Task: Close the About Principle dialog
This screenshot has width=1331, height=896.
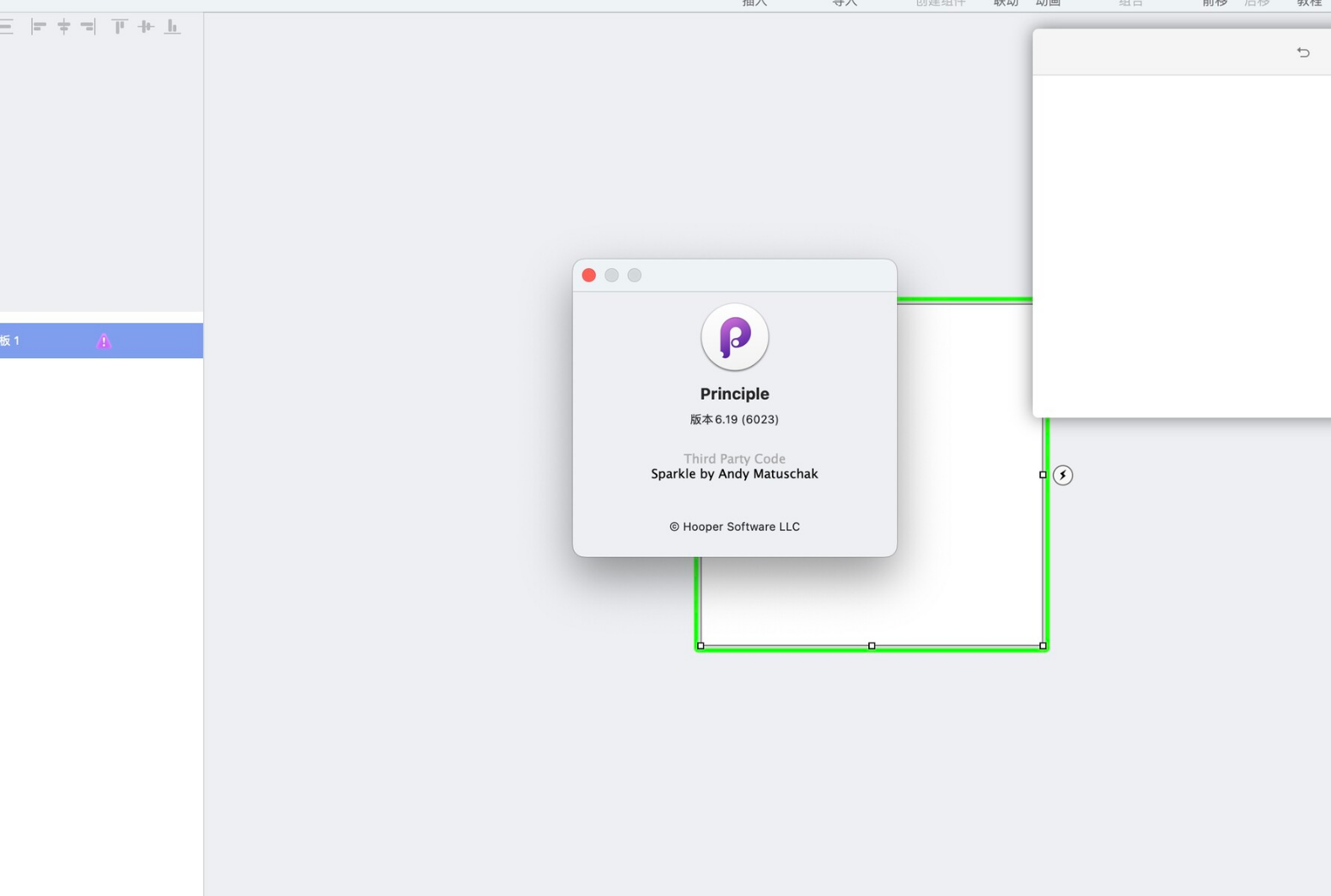Action: (589, 275)
